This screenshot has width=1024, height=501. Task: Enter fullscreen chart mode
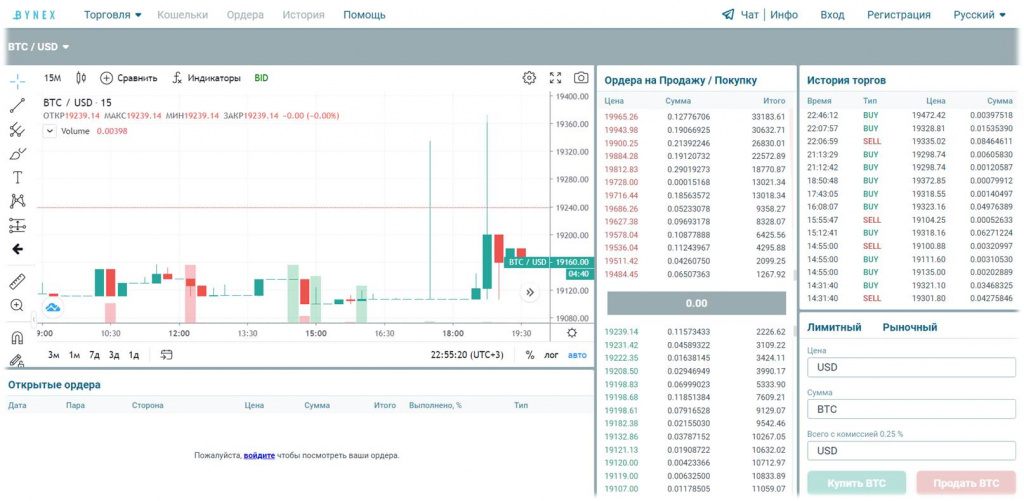coord(556,78)
